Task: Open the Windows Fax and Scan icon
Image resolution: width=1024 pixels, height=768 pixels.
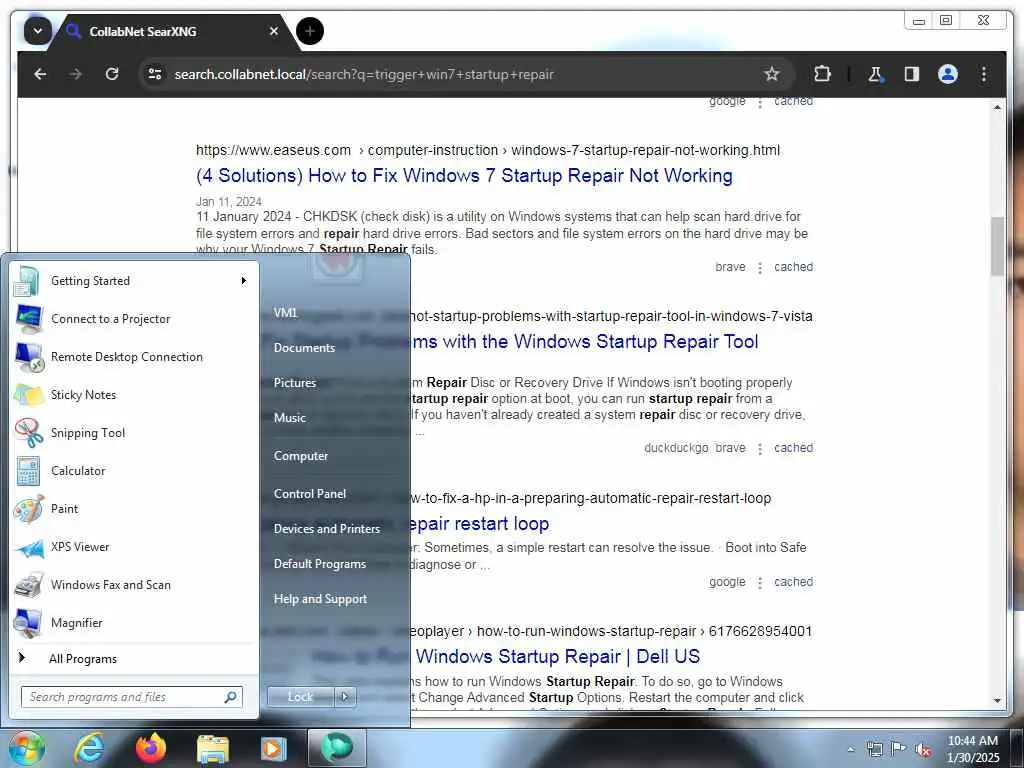Action: pyautogui.click(x=28, y=585)
